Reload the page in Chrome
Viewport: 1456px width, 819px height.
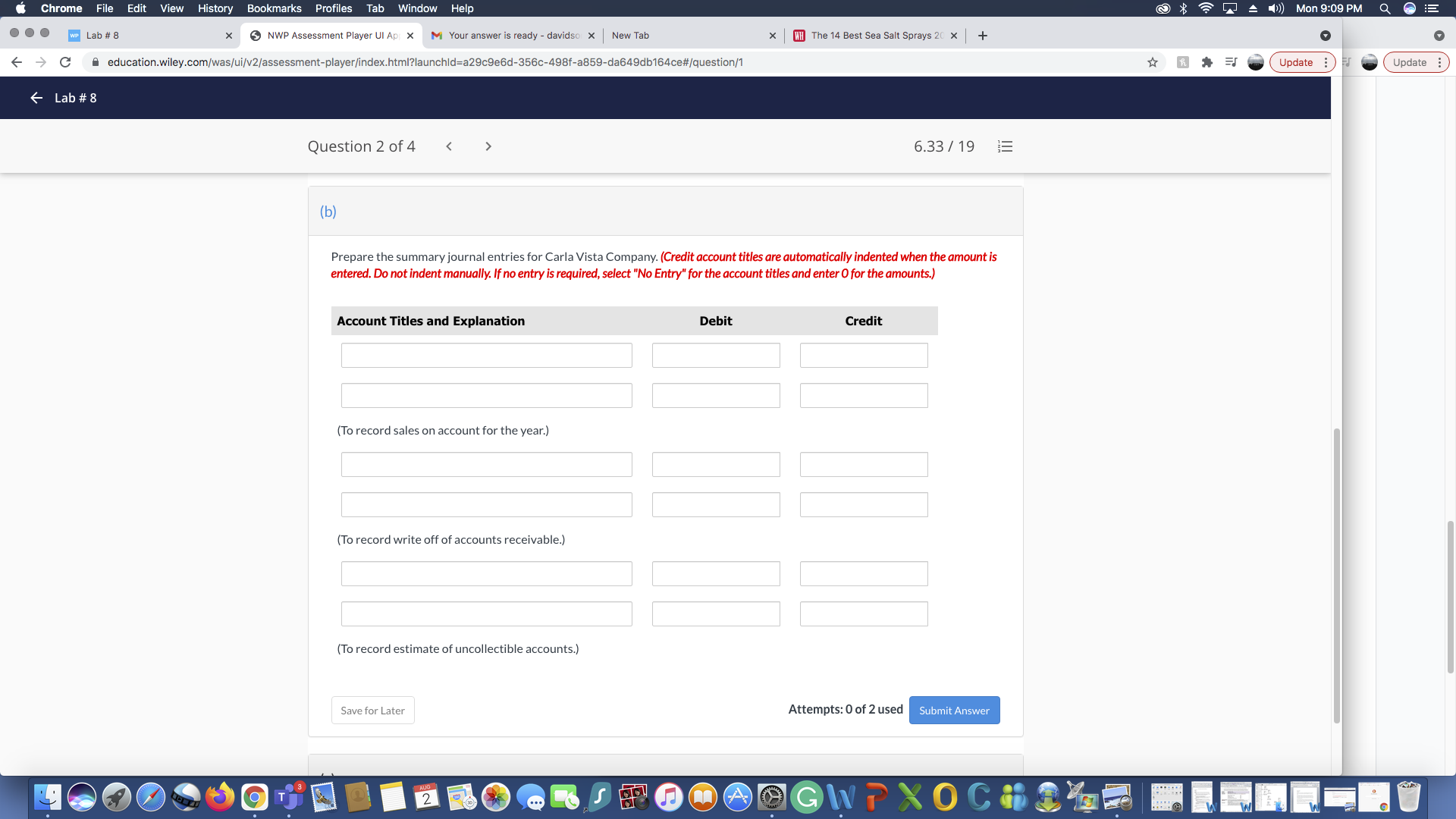point(65,62)
